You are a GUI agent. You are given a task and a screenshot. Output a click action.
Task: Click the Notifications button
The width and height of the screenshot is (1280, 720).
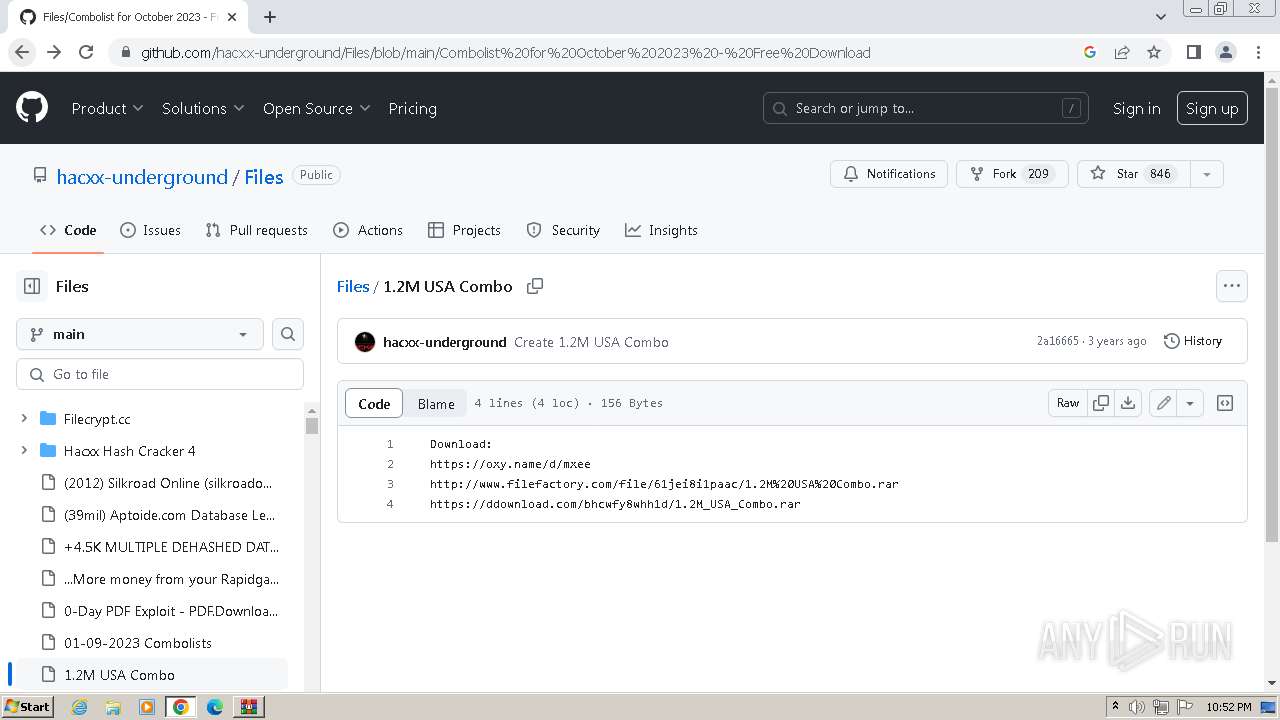(x=889, y=174)
